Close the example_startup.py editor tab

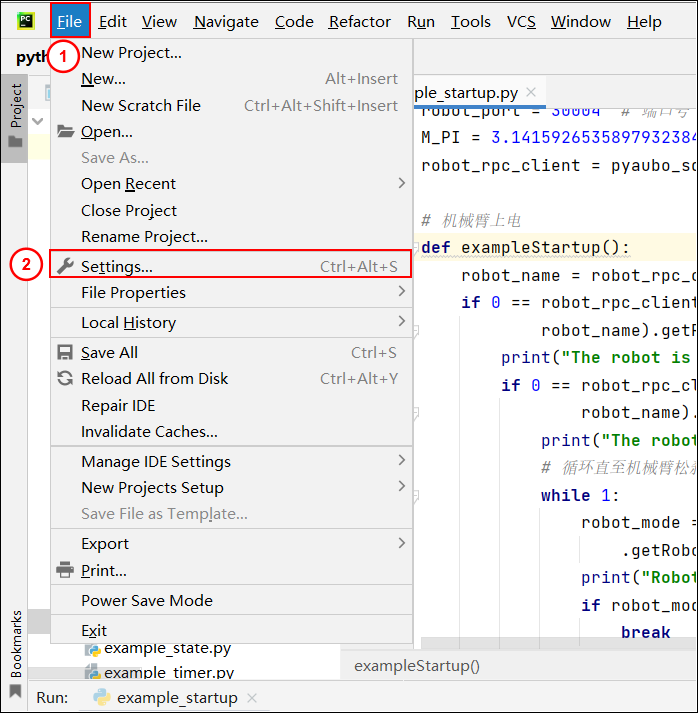(x=531, y=92)
